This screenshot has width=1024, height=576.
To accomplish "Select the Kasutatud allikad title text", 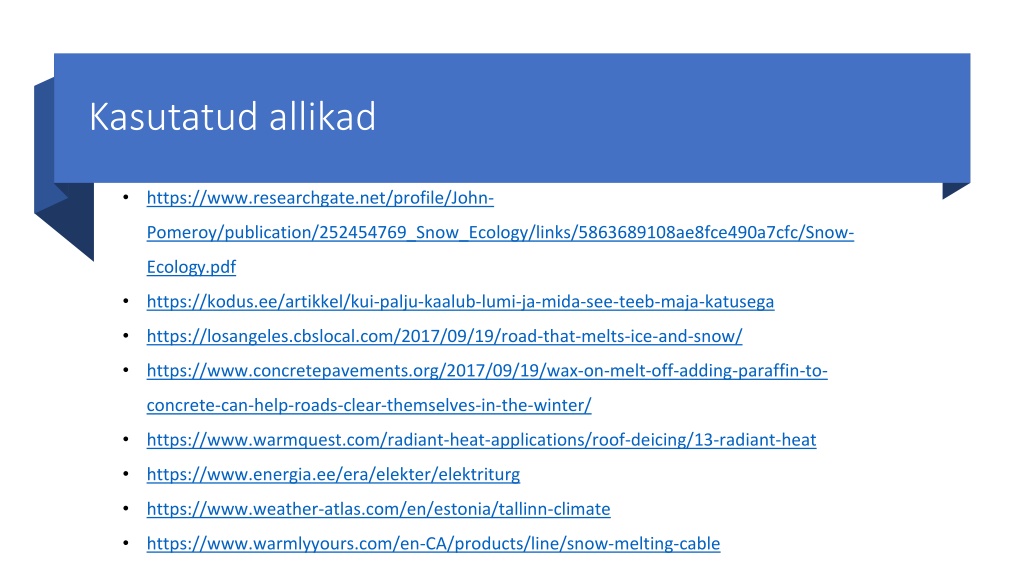I will pyautogui.click(x=232, y=117).
